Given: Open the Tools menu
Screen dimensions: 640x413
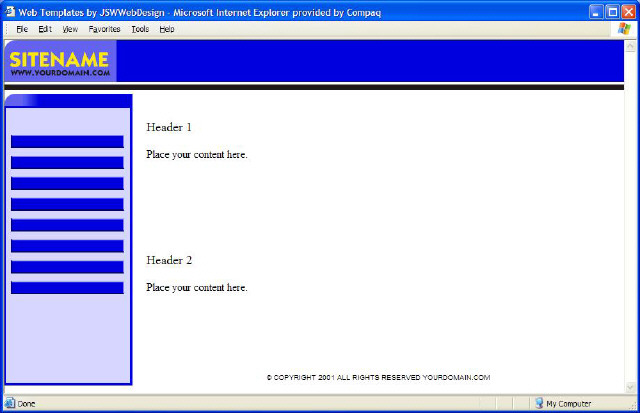Looking at the screenshot, I should 140,29.
